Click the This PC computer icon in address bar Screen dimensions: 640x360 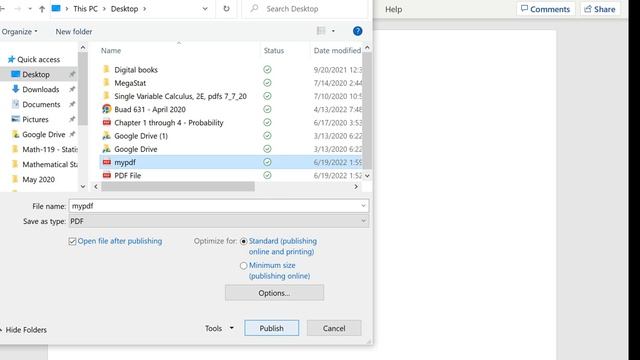coord(56,9)
